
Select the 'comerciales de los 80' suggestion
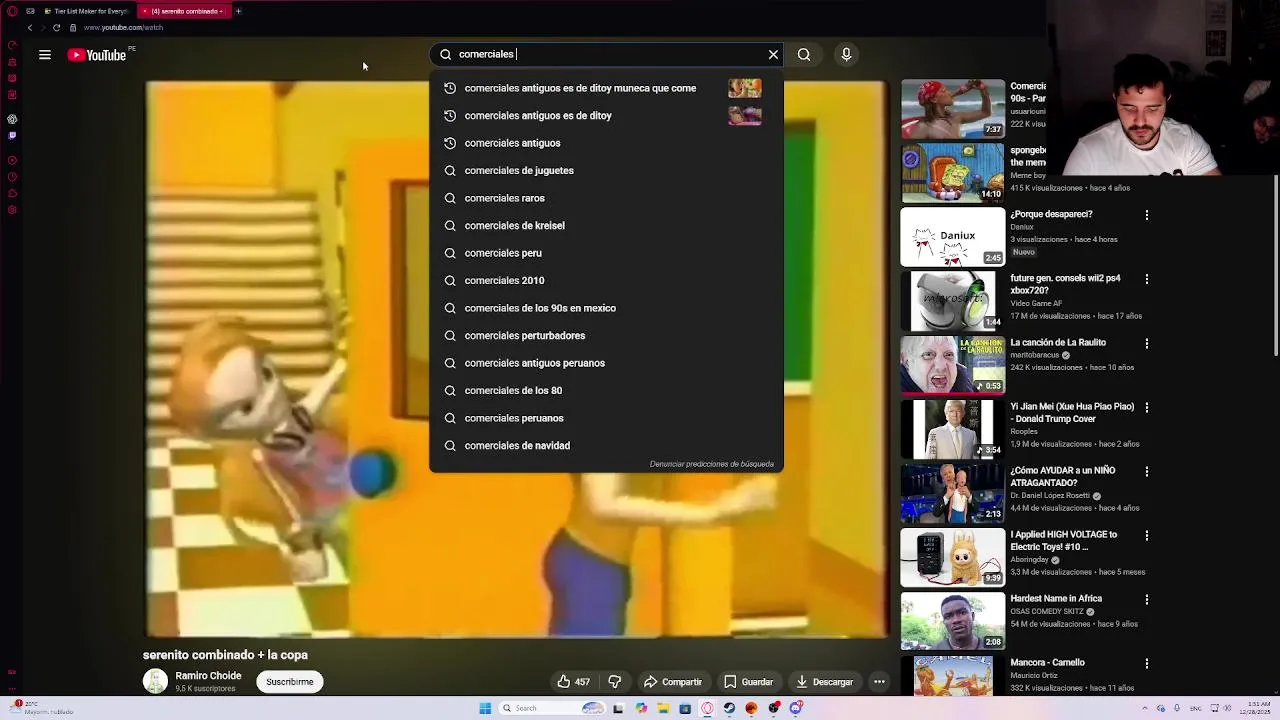[x=606, y=390]
